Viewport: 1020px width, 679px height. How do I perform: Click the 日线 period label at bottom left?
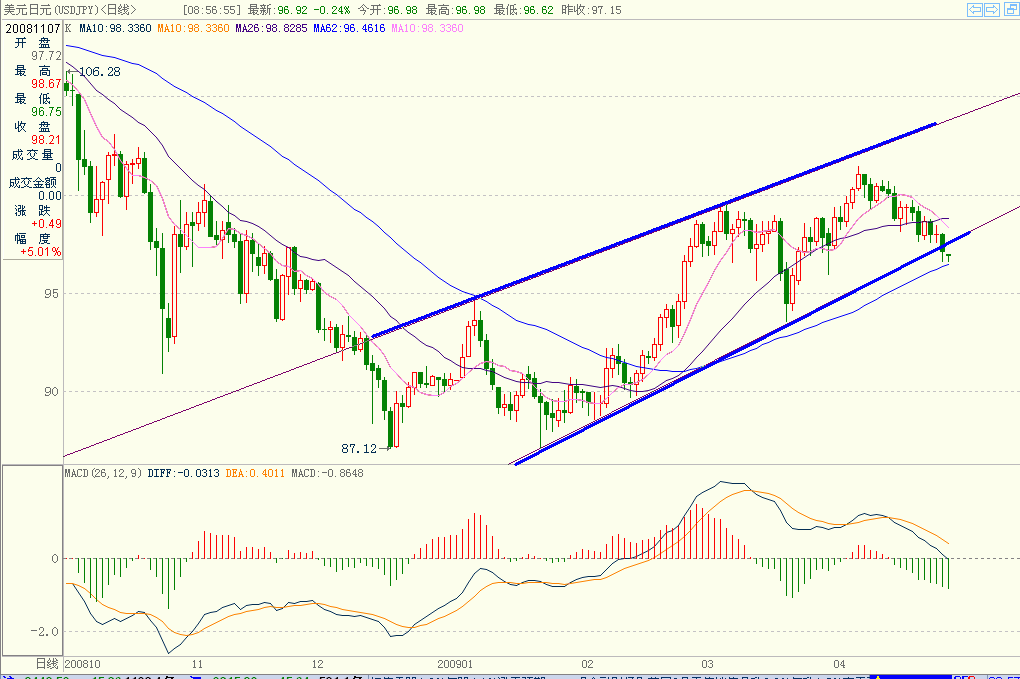pyautogui.click(x=47, y=663)
